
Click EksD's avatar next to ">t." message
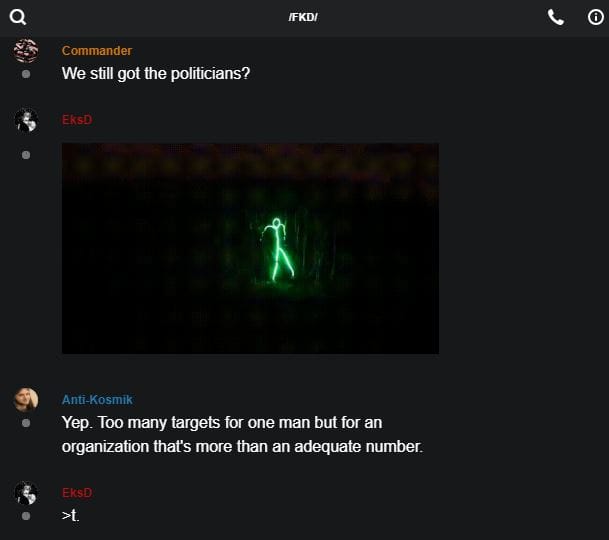pos(26,493)
